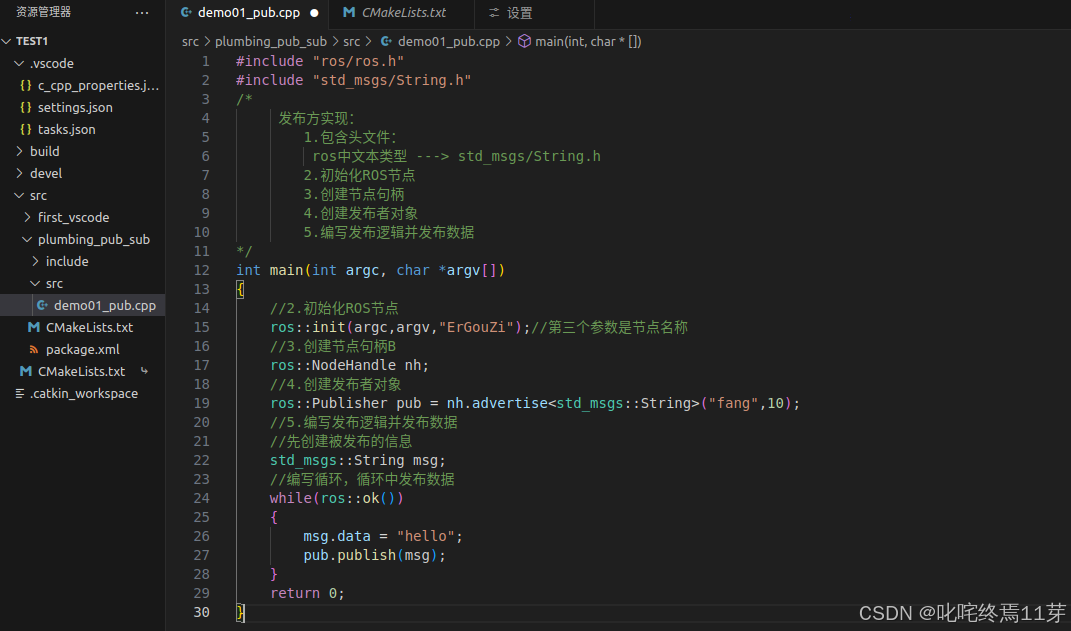The height and width of the screenshot is (631, 1071).
Task: Click "fang" topic string on line 19
Action: (734, 403)
